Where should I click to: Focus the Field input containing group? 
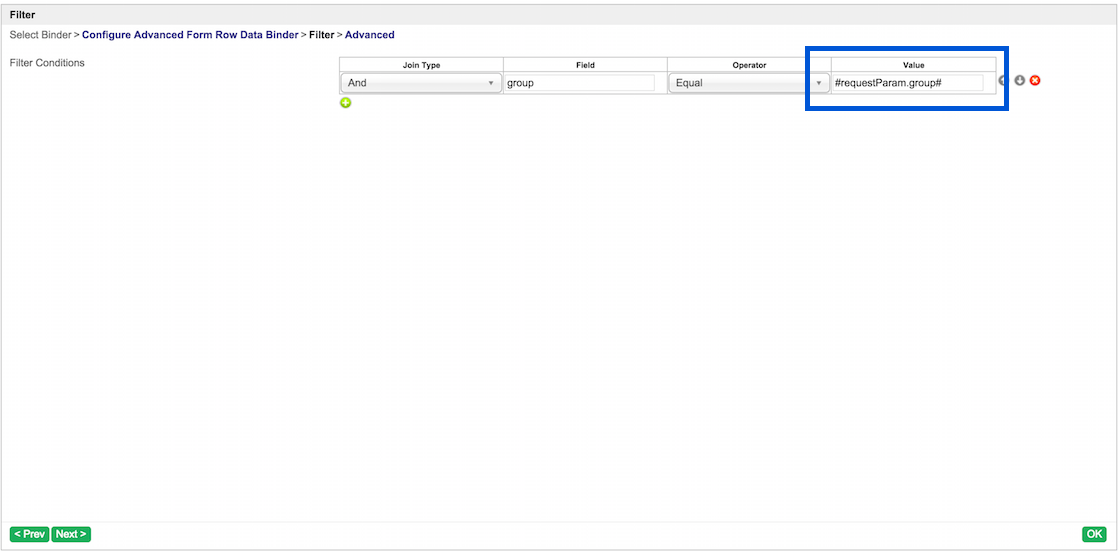580,83
